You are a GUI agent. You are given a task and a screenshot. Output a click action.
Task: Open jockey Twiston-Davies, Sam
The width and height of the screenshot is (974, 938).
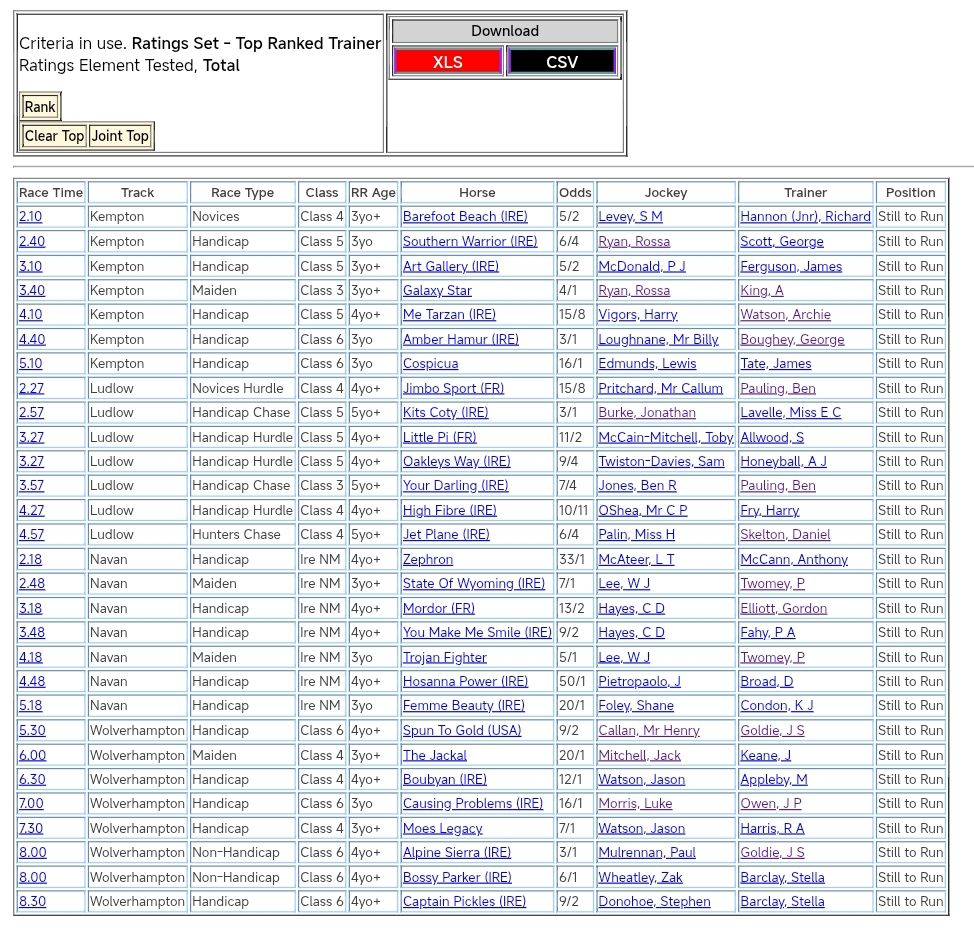661,462
